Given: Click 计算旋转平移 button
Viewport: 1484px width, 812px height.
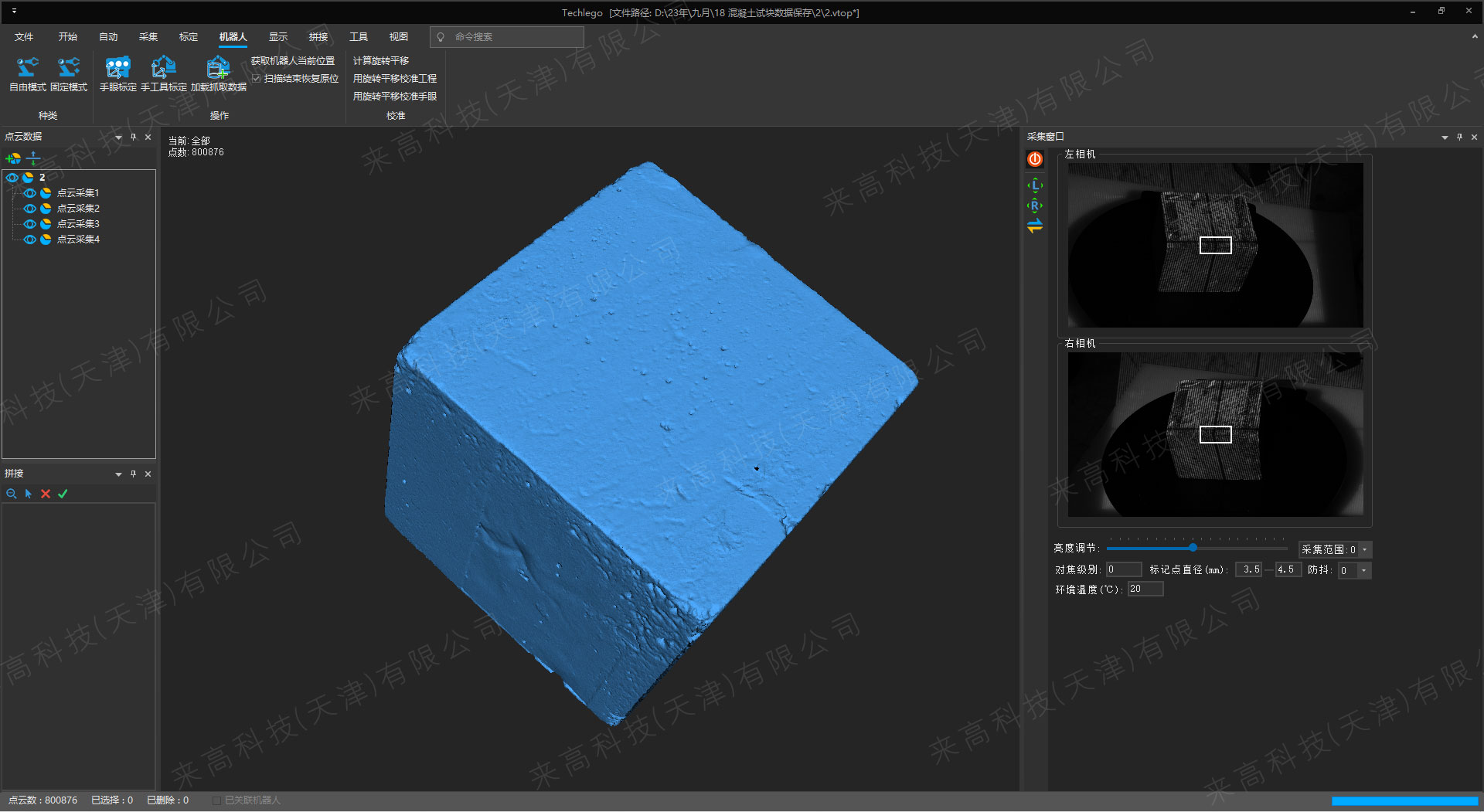Looking at the screenshot, I should (x=381, y=60).
